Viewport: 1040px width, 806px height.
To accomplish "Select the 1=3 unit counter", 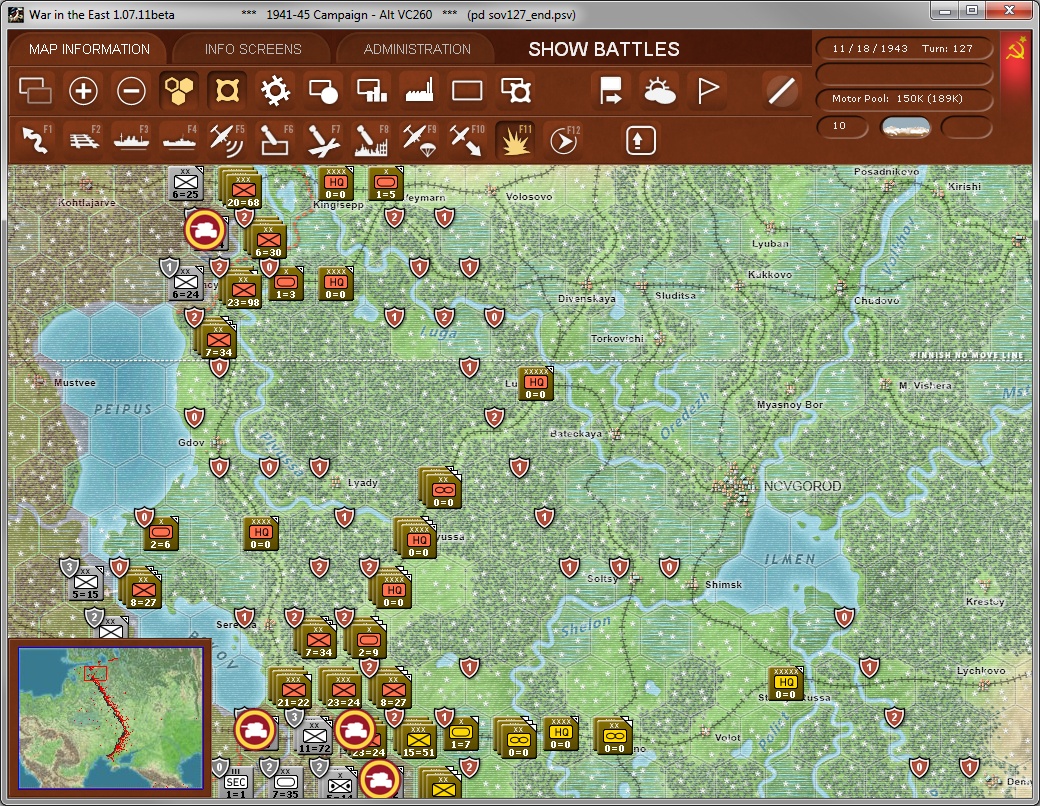I will click(286, 284).
